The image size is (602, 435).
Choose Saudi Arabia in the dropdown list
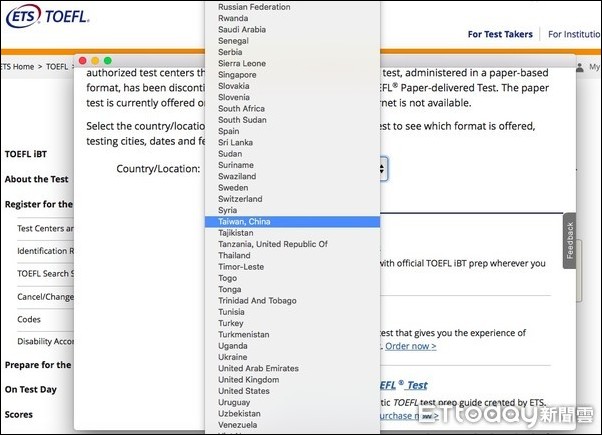coord(242,30)
